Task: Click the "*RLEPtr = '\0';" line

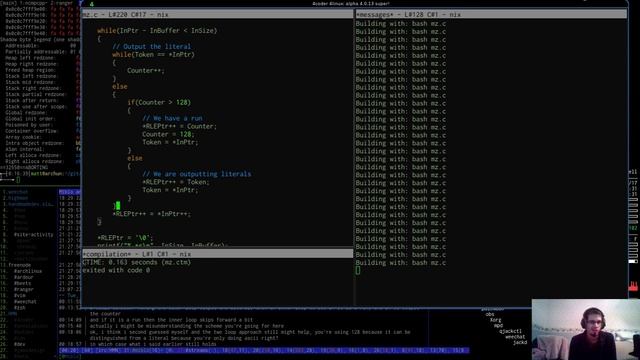Action: (x=125, y=238)
